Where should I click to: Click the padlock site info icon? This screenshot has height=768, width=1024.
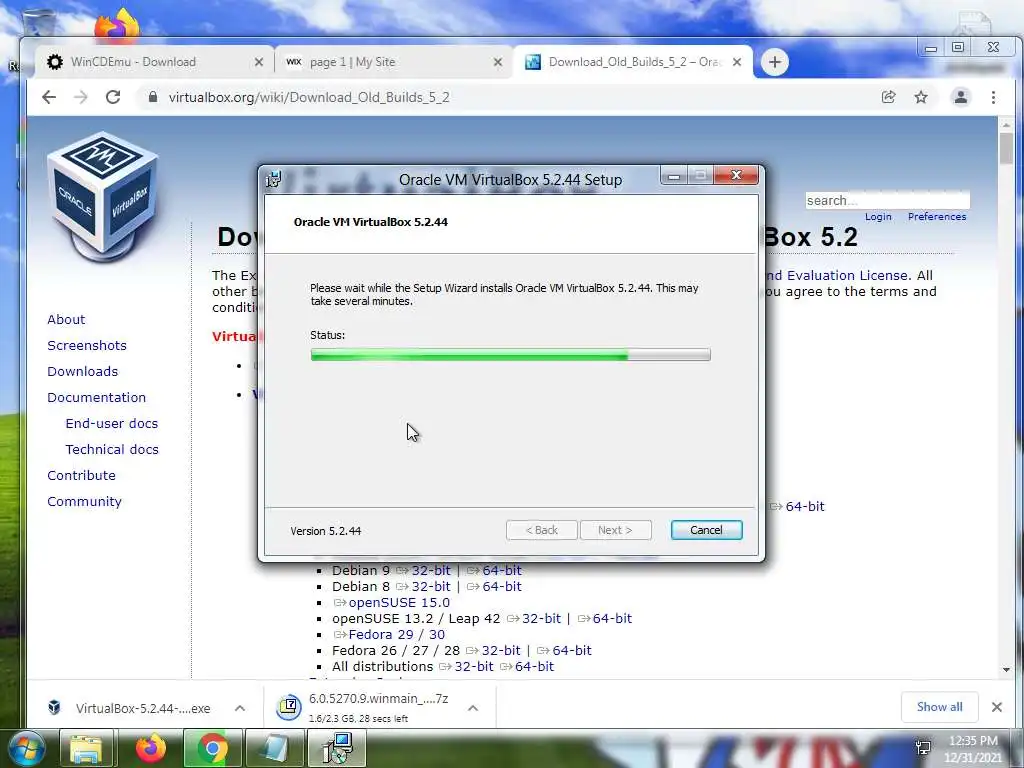(x=153, y=97)
